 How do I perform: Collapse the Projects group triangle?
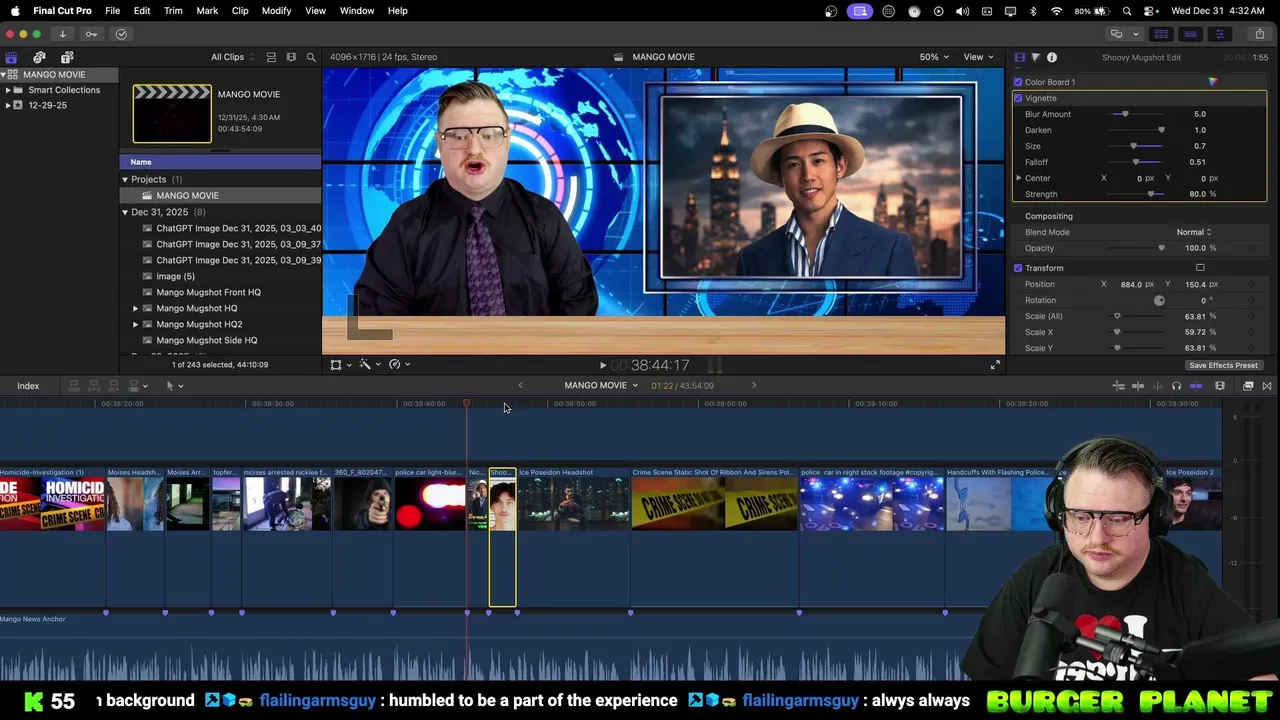pyautogui.click(x=125, y=180)
